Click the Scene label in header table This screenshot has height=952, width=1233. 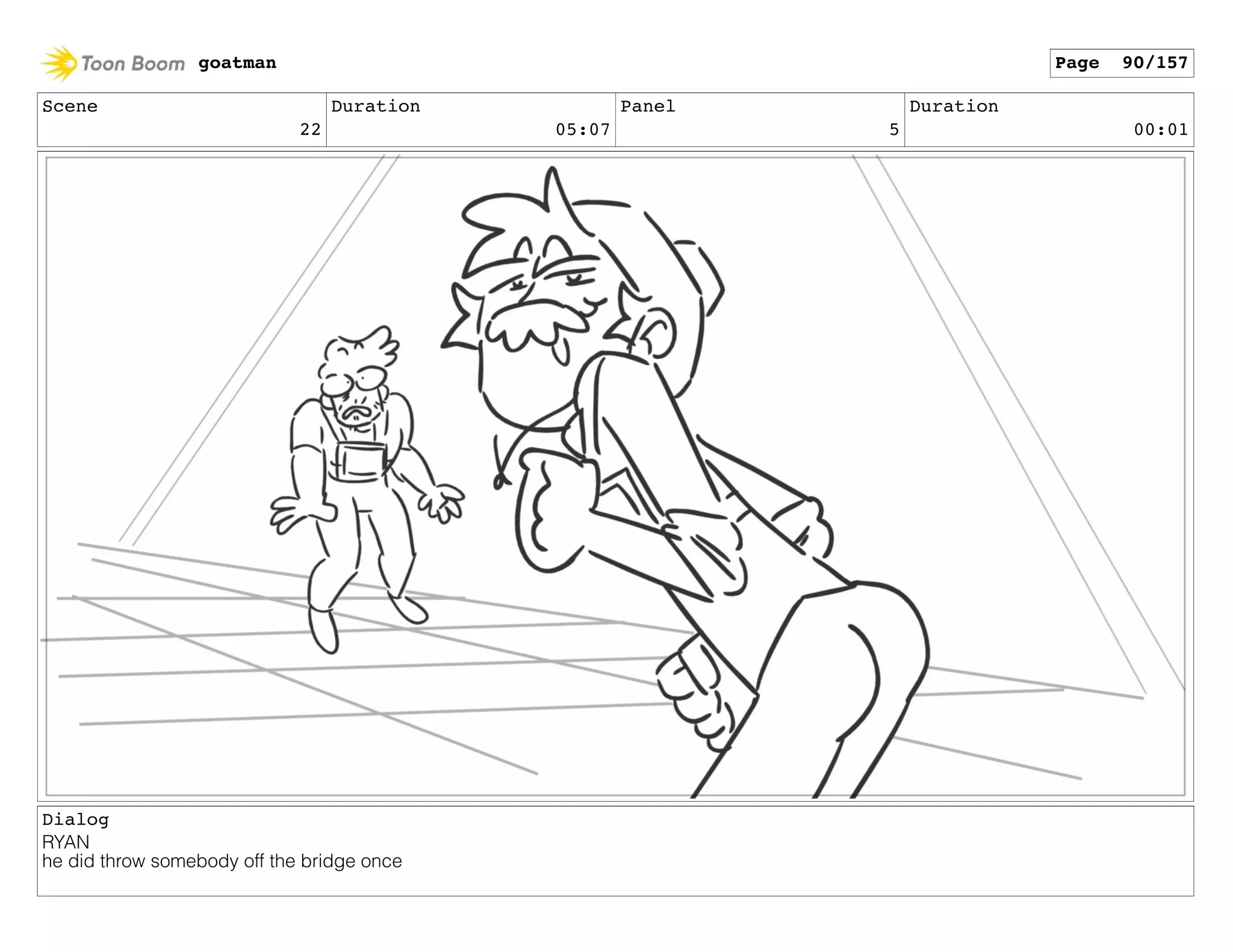click(x=70, y=107)
